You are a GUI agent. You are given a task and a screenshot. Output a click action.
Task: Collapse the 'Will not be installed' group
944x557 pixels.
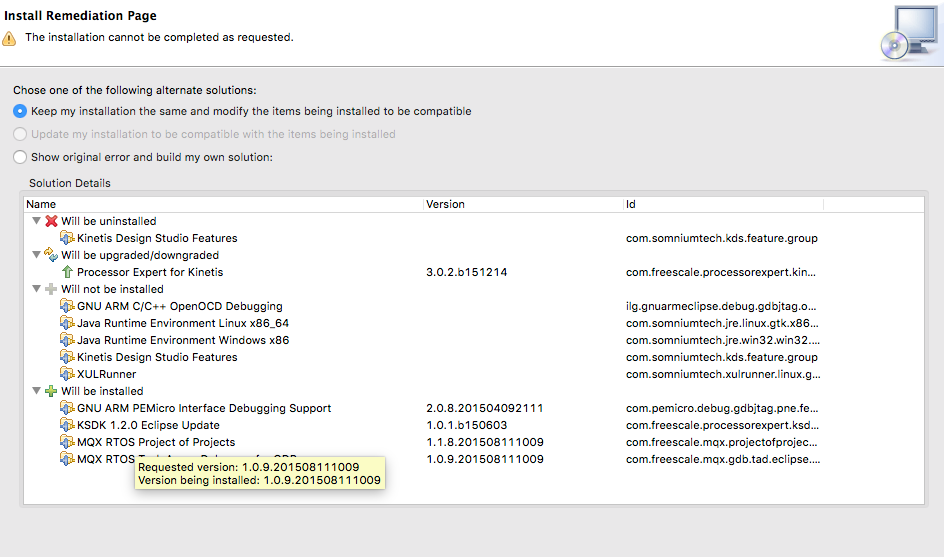[37, 289]
